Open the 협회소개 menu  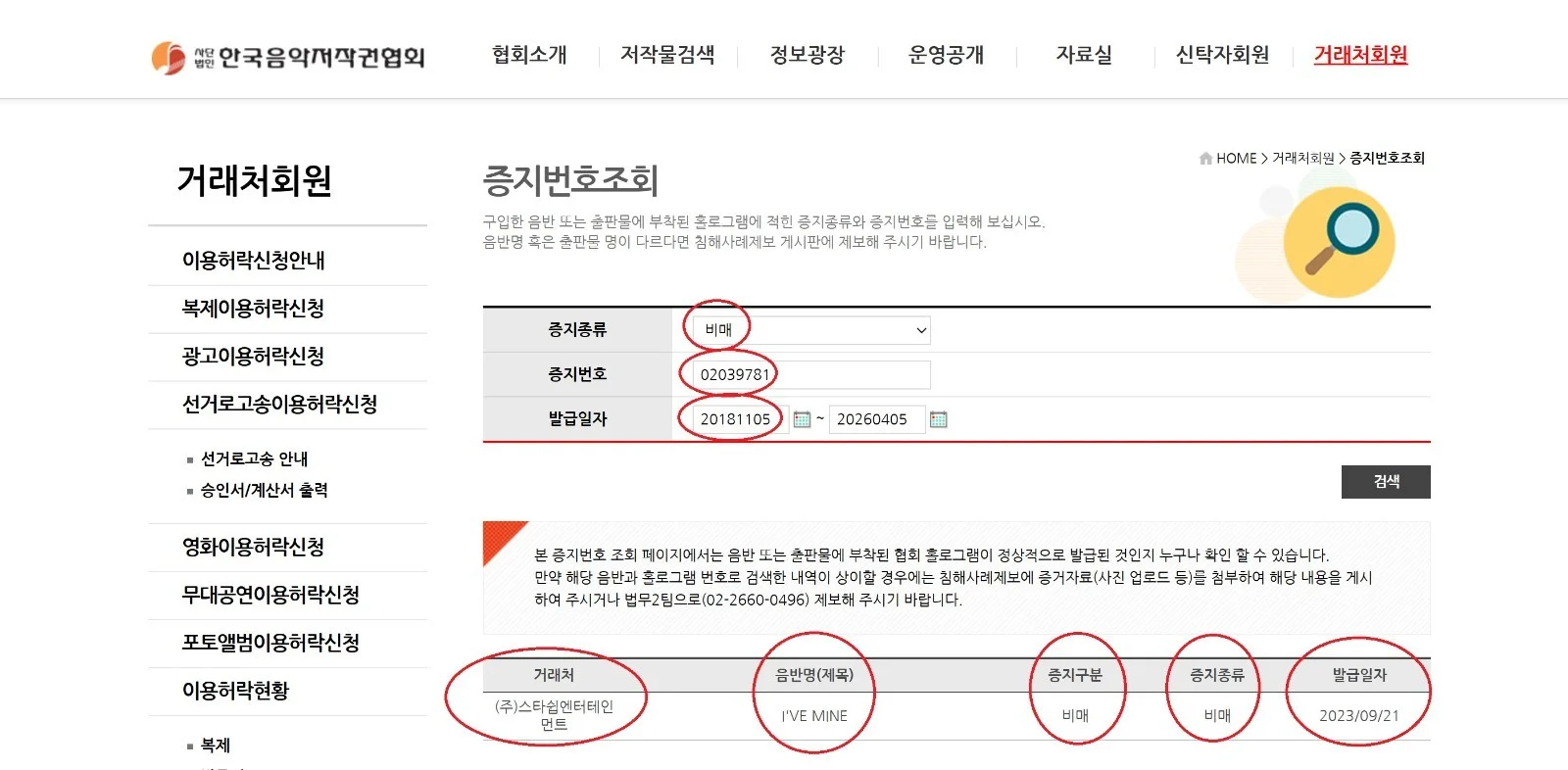point(529,55)
